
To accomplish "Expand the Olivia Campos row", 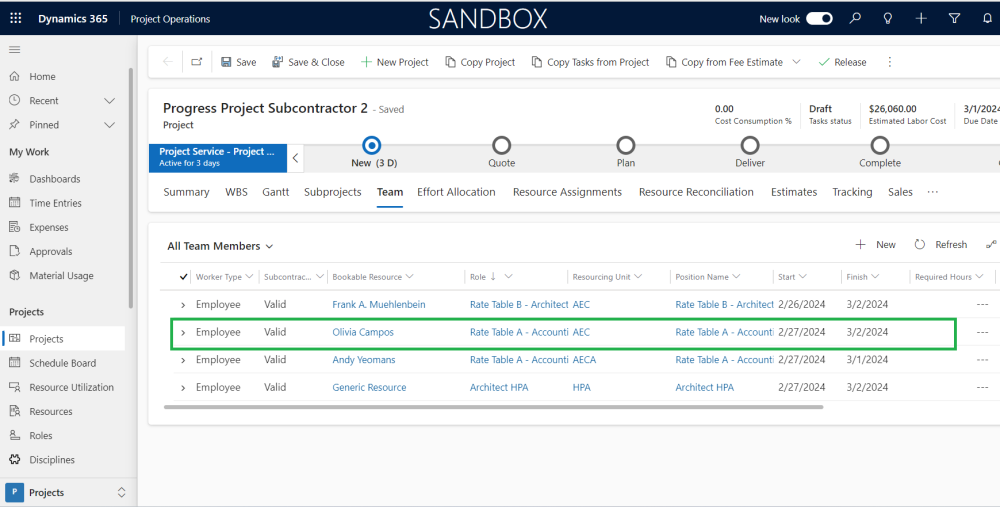I will (183, 332).
